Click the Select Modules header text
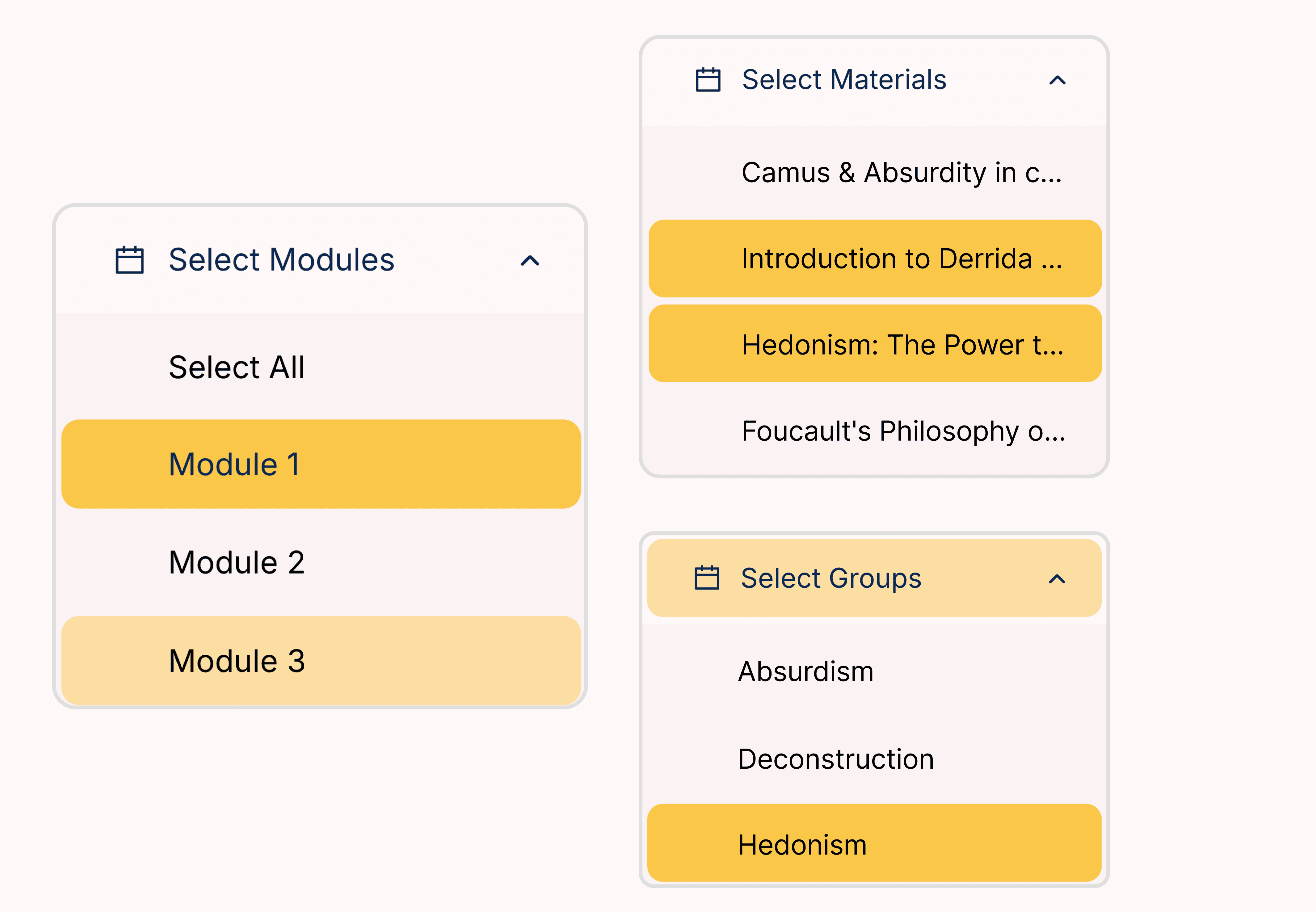 click(x=281, y=261)
